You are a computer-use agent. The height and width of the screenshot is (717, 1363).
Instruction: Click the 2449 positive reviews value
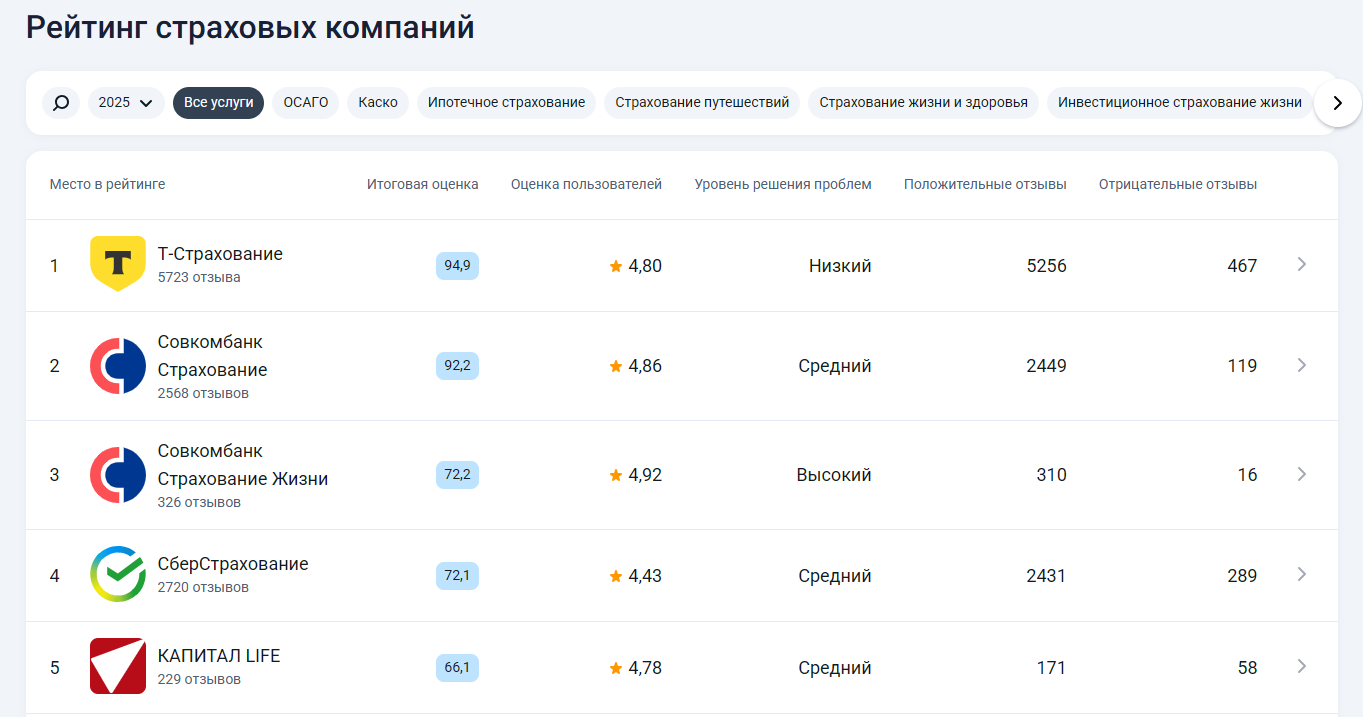coord(1047,366)
